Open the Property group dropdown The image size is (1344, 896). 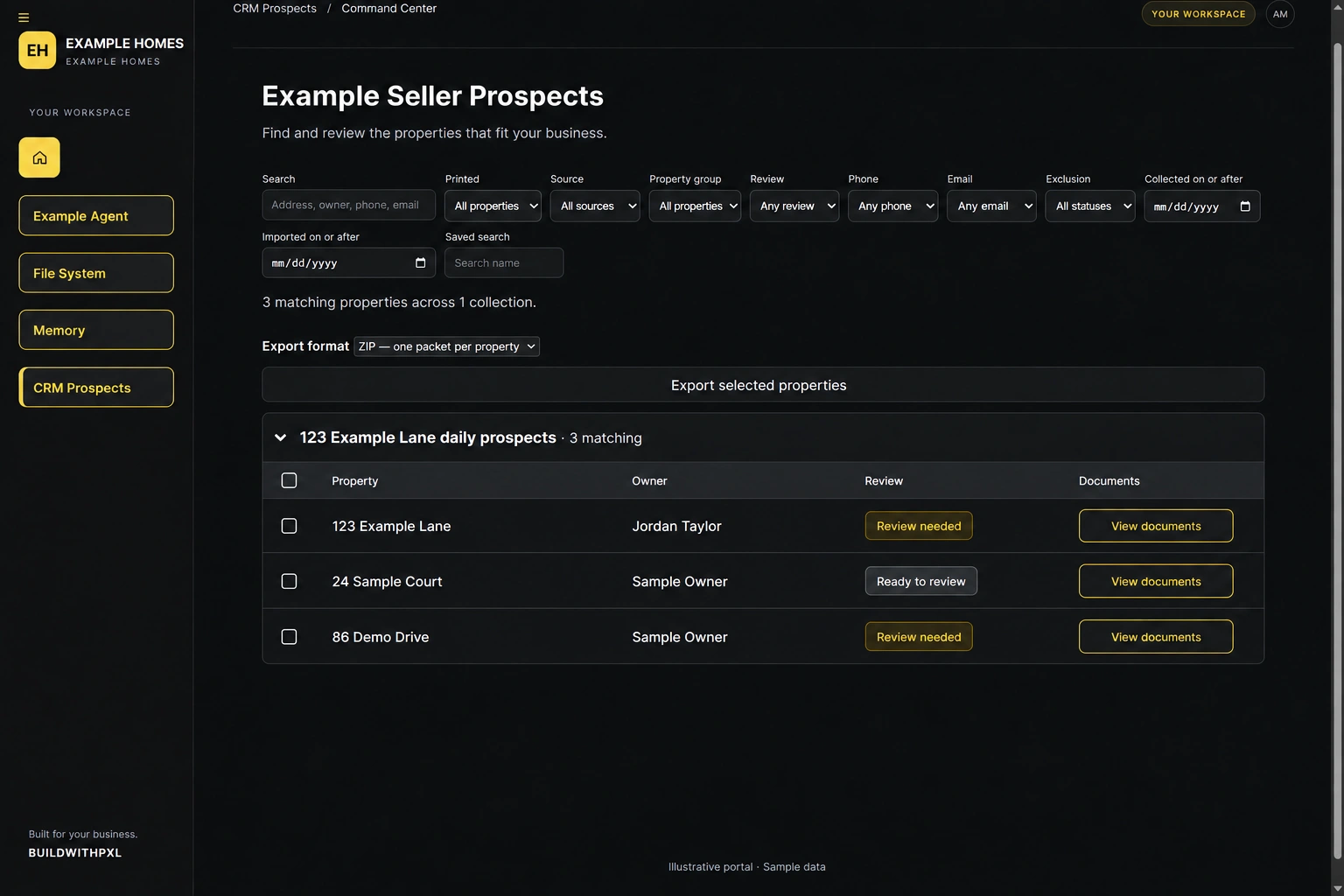click(x=695, y=206)
